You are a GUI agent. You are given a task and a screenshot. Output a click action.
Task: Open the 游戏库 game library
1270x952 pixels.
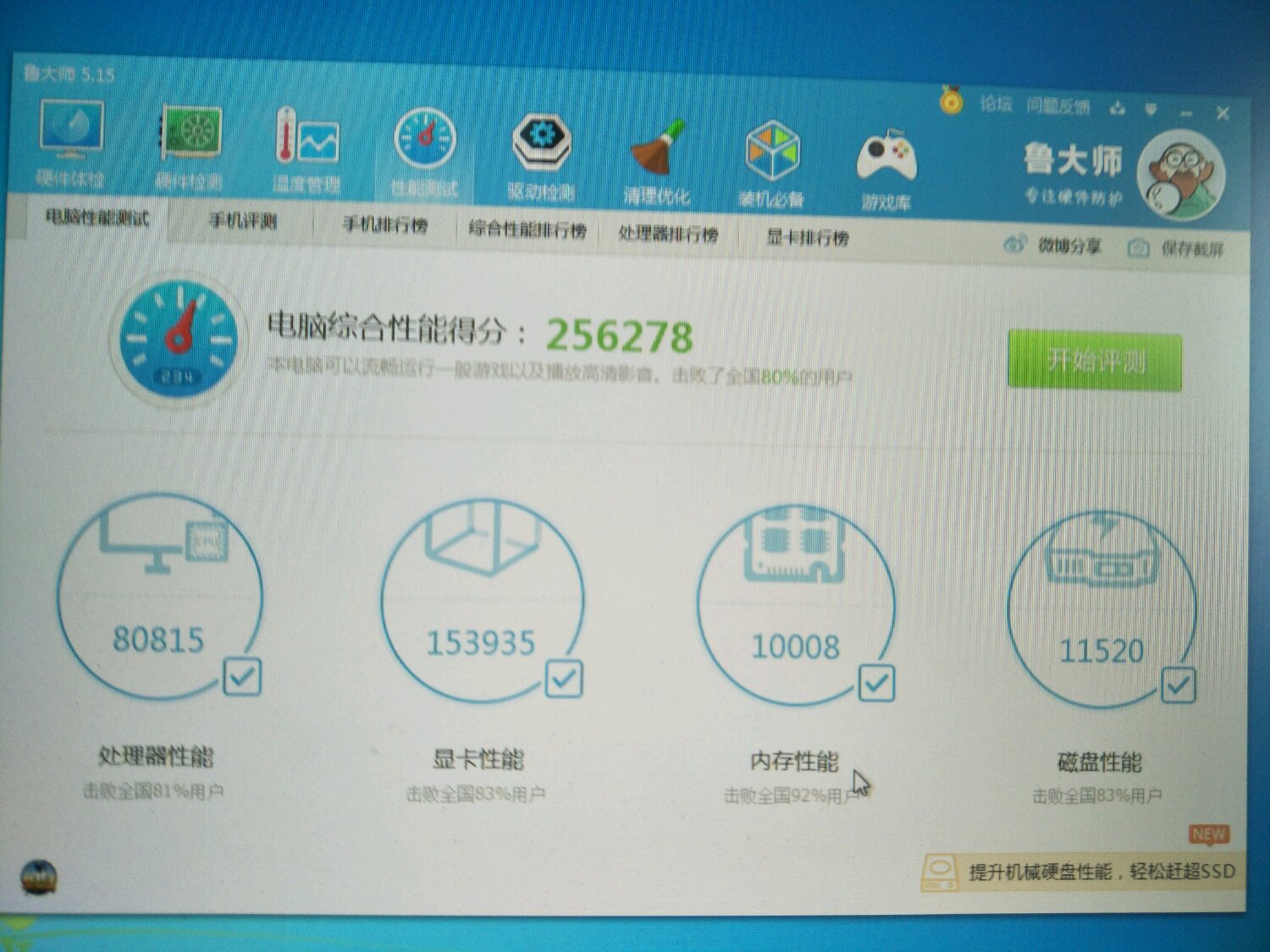[x=886, y=169]
